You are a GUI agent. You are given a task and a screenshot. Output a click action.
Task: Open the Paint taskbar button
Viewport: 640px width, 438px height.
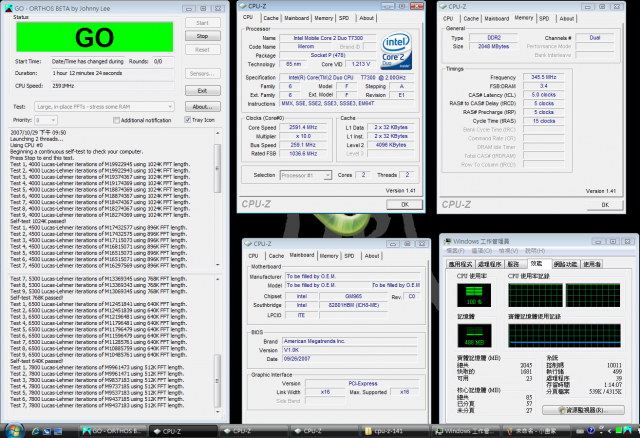536,431
